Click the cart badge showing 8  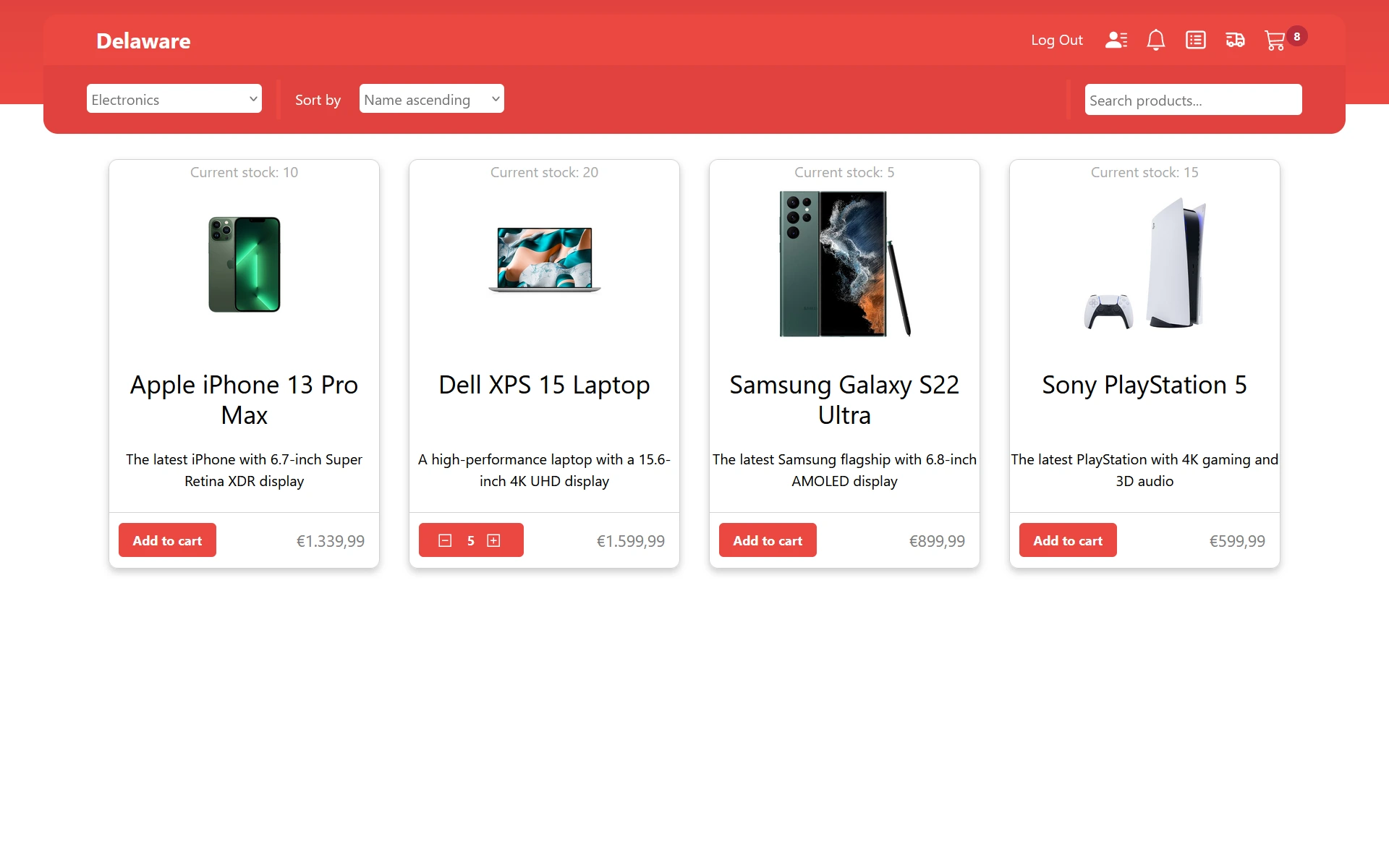(1297, 36)
